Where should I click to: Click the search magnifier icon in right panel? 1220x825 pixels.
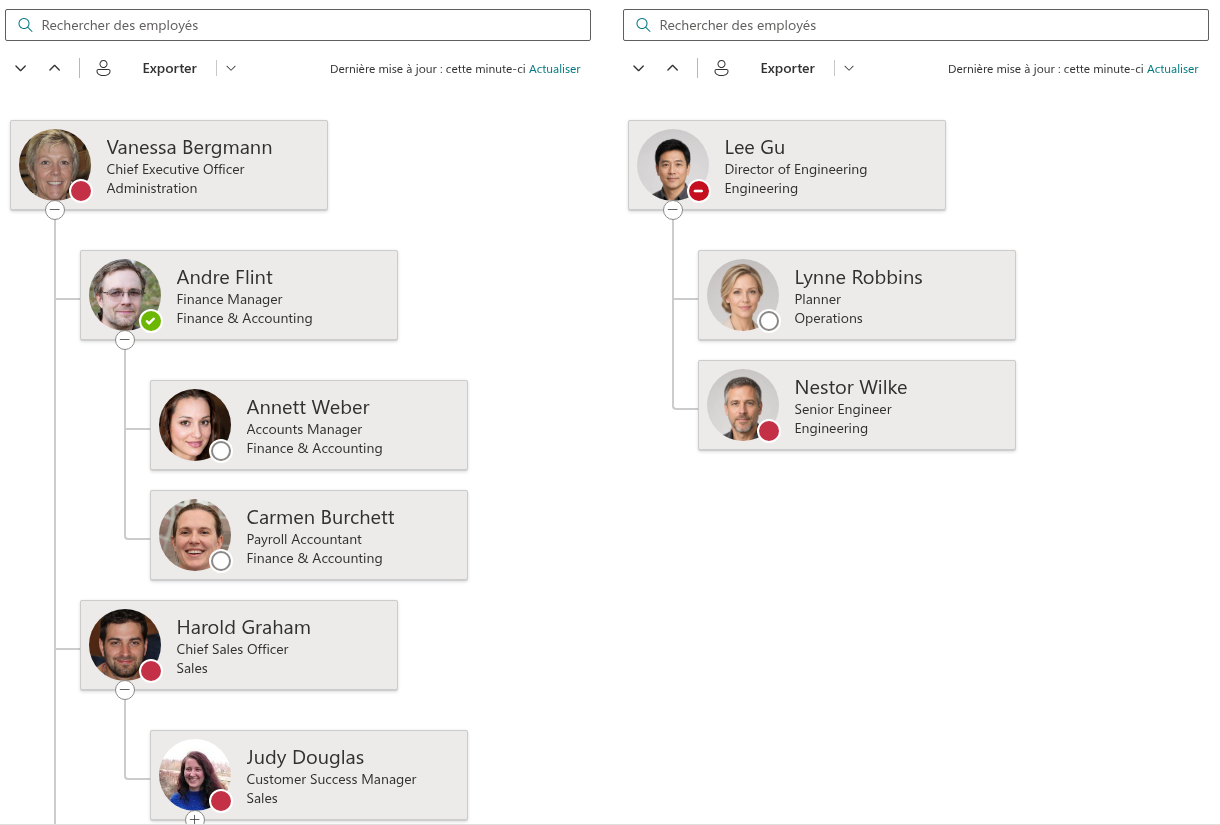click(643, 25)
